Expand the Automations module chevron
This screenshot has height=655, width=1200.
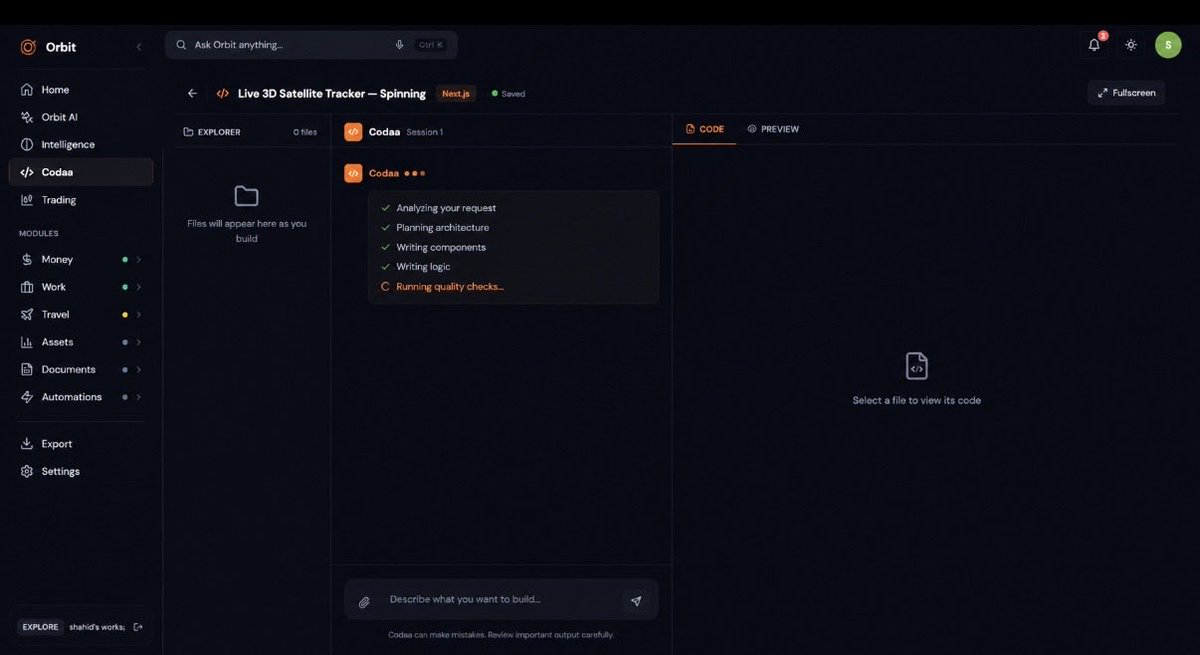(x=138, y=397)
